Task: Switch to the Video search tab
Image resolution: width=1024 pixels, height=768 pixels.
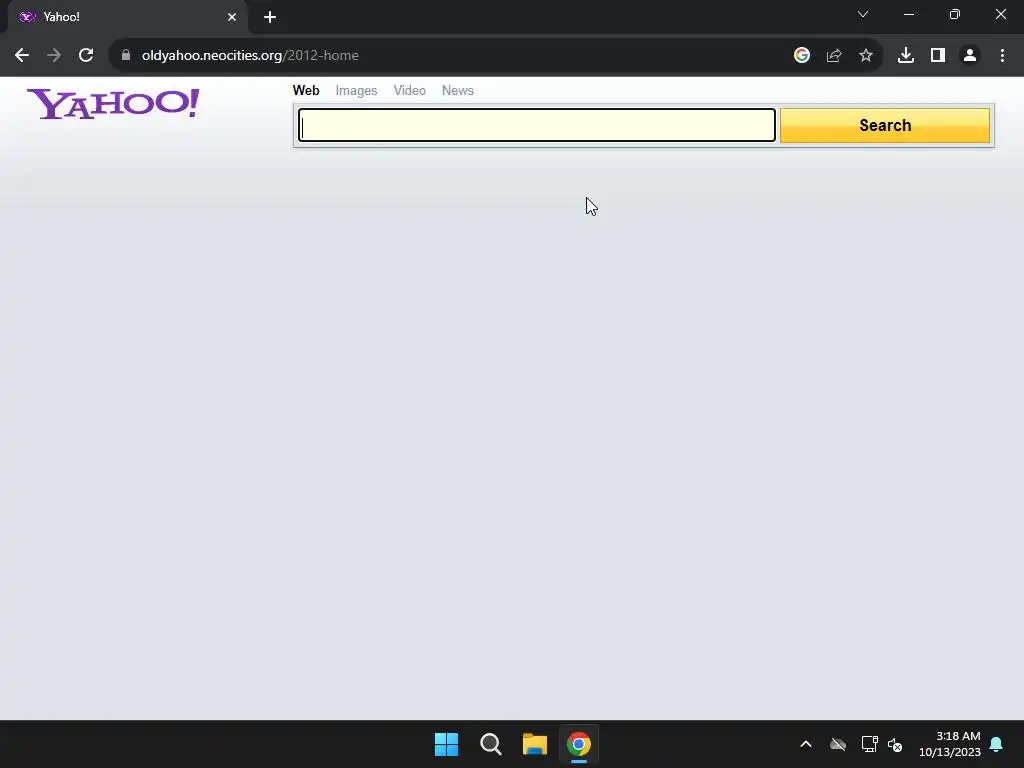Action: (x=409, y=91)
